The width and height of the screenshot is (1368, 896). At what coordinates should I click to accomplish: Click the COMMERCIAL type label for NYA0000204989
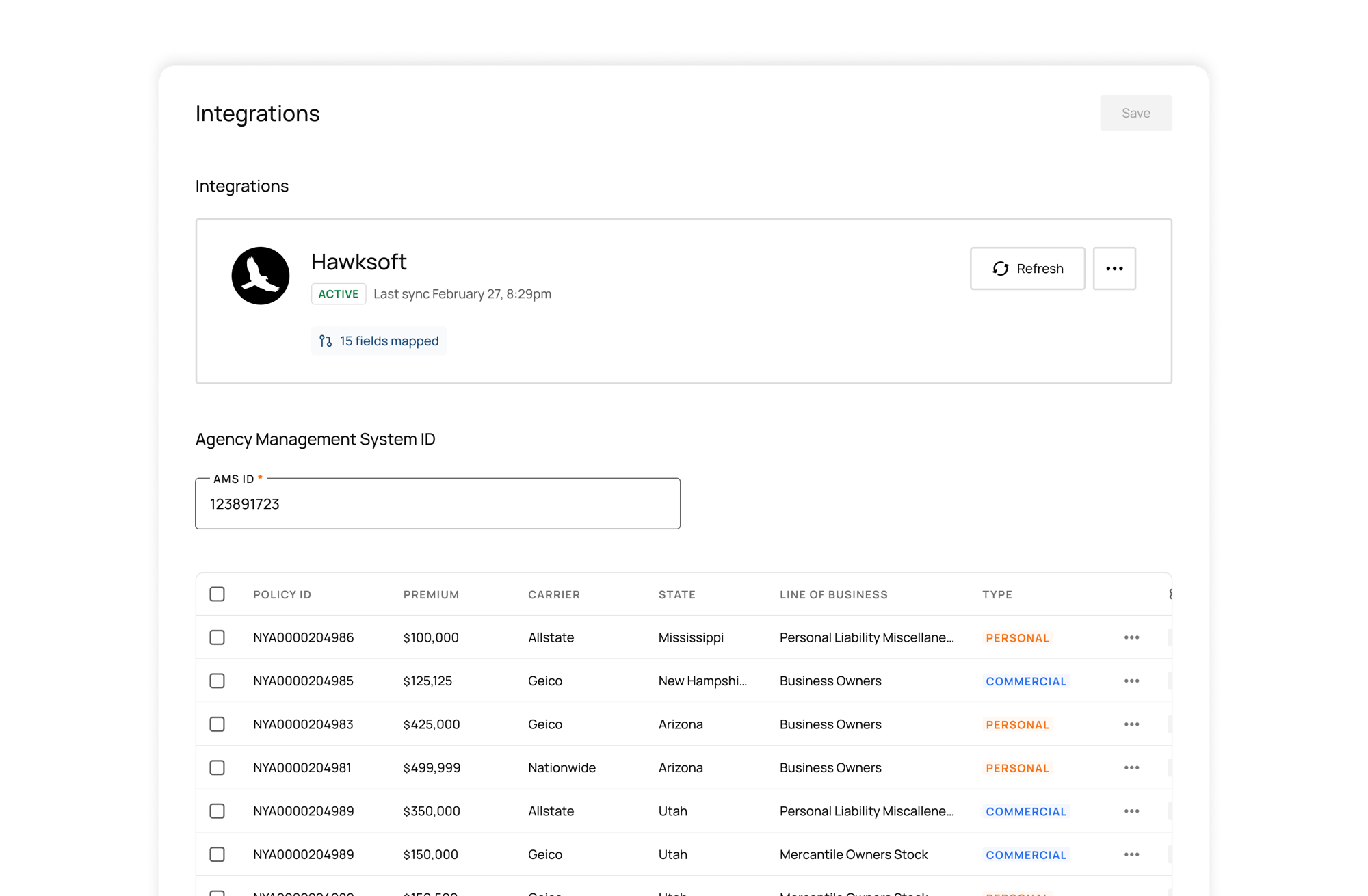coord(1025,810)
